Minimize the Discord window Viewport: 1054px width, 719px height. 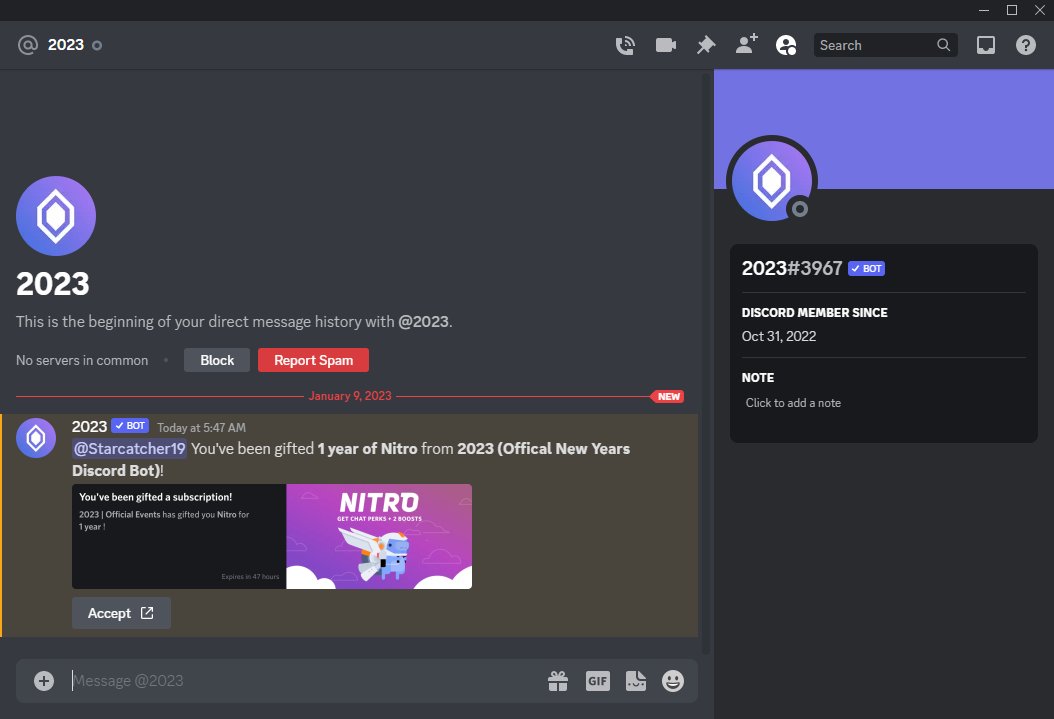point(983,10)
